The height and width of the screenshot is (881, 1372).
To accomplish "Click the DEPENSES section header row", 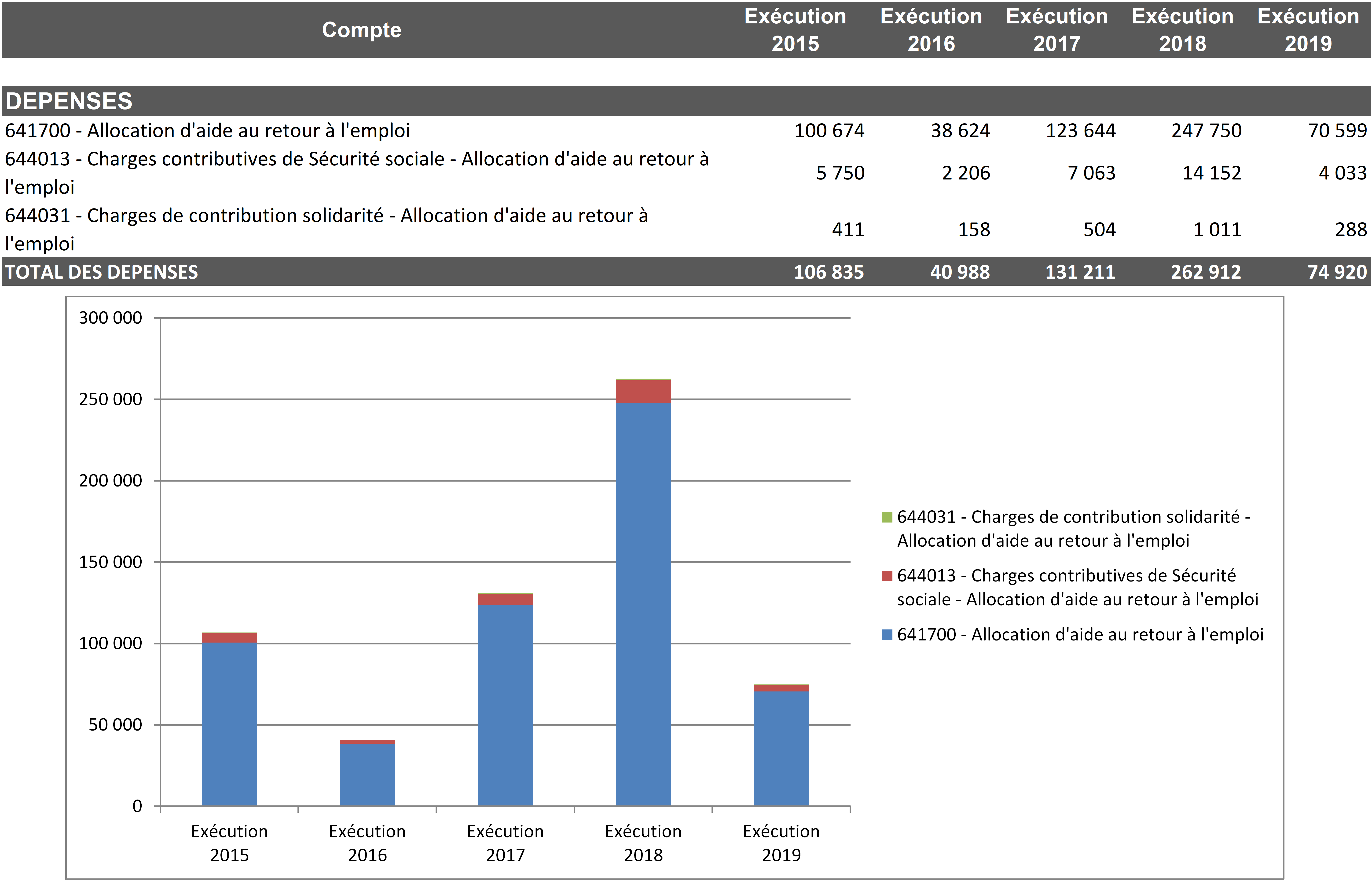I will tap(69, 101).
